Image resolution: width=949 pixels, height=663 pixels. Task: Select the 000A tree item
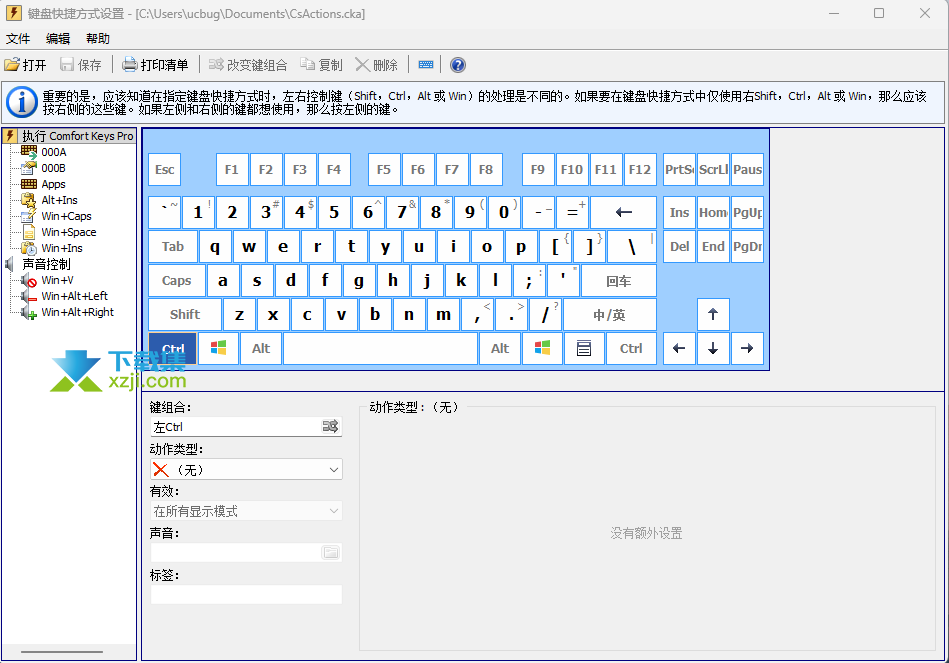53,152
